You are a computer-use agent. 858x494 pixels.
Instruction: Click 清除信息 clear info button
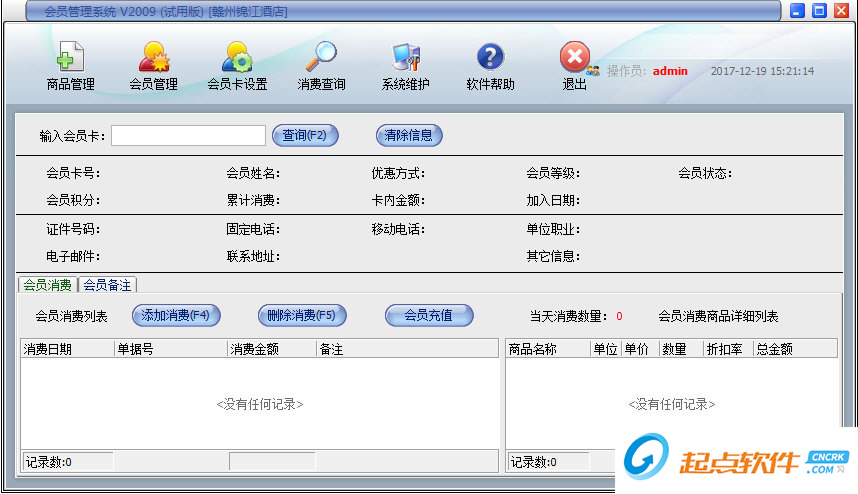click(409, 135)
